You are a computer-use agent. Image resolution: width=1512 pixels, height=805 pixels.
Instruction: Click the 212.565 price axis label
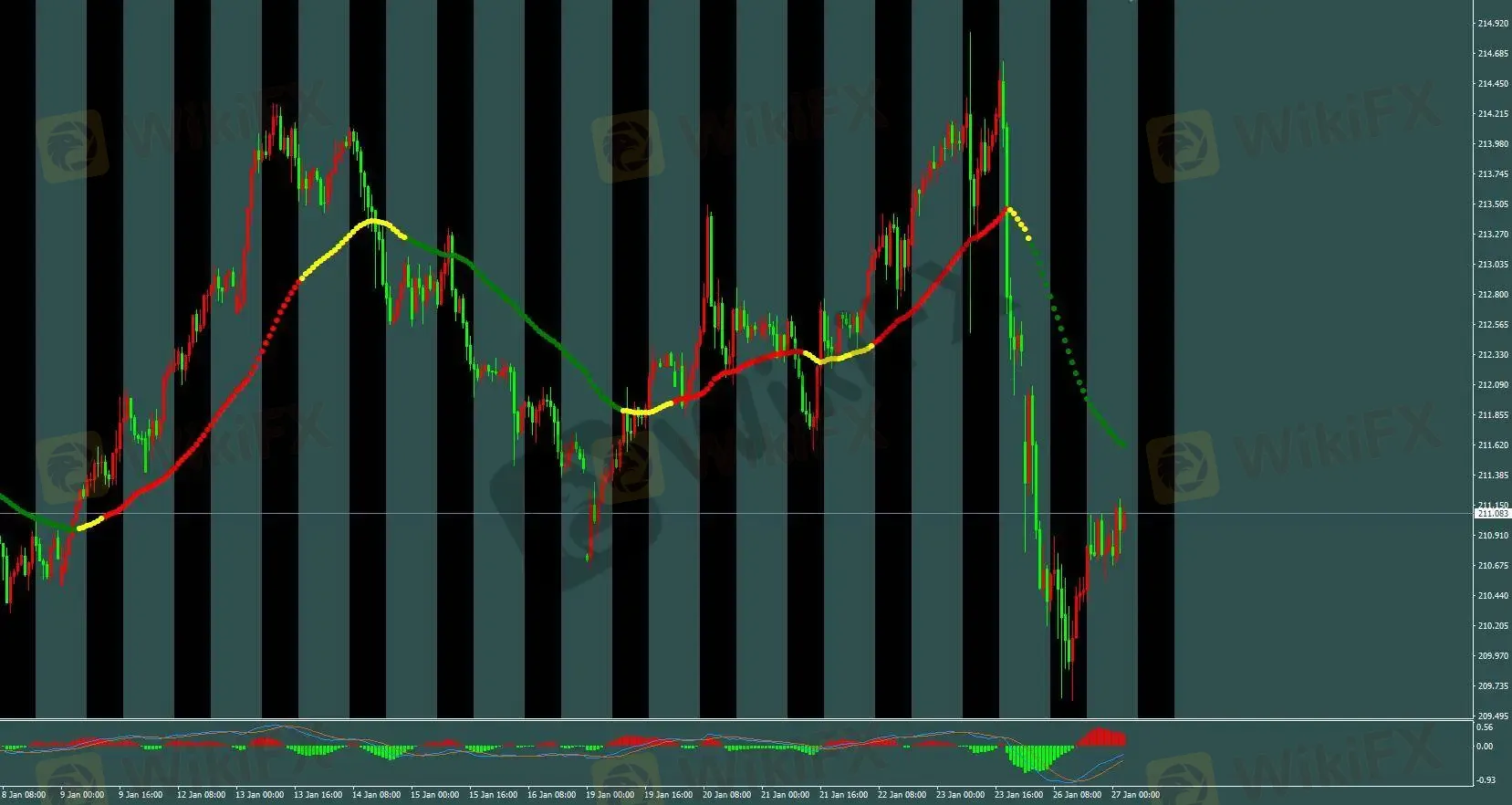[1493, 325]
